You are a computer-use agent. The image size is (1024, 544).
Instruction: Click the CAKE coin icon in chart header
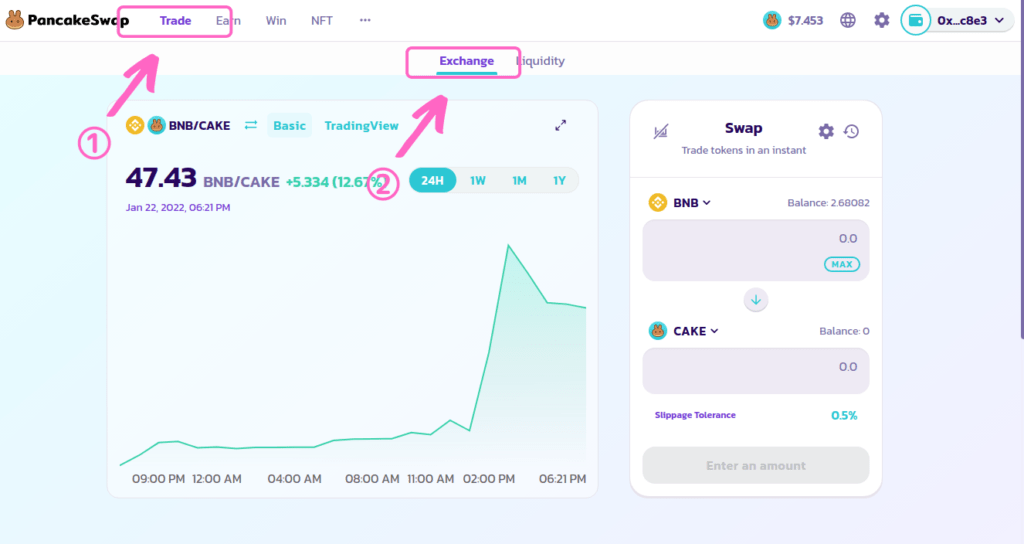click(156, 125)
